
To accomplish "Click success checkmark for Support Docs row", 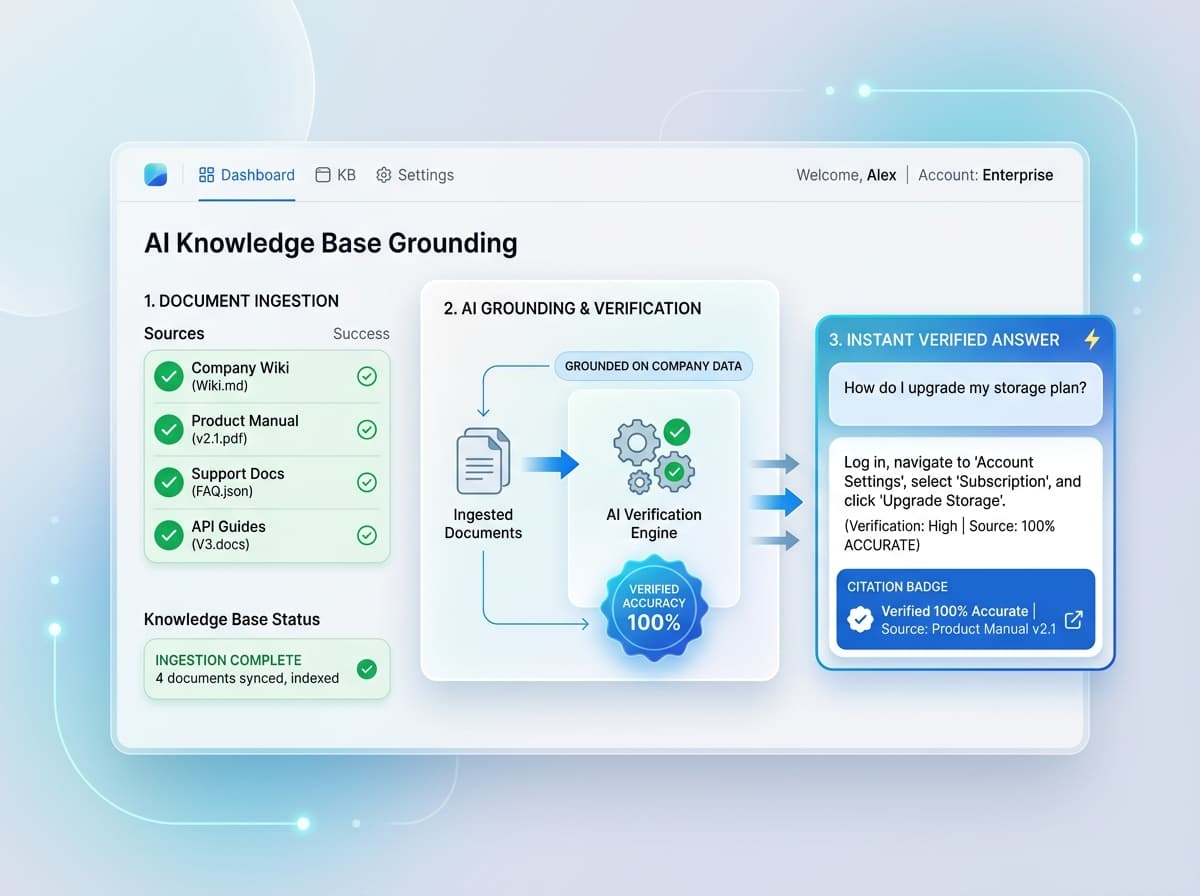I will [x=367, y=482].
